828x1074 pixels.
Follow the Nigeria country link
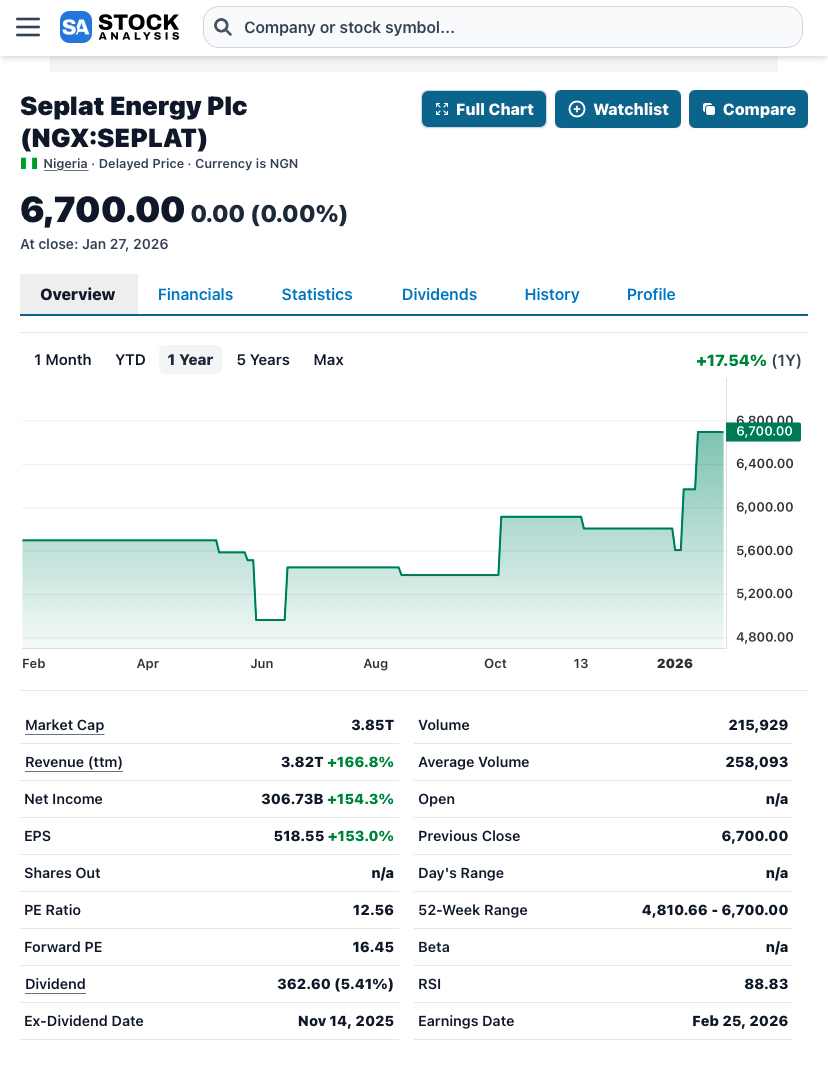(65, 164)
